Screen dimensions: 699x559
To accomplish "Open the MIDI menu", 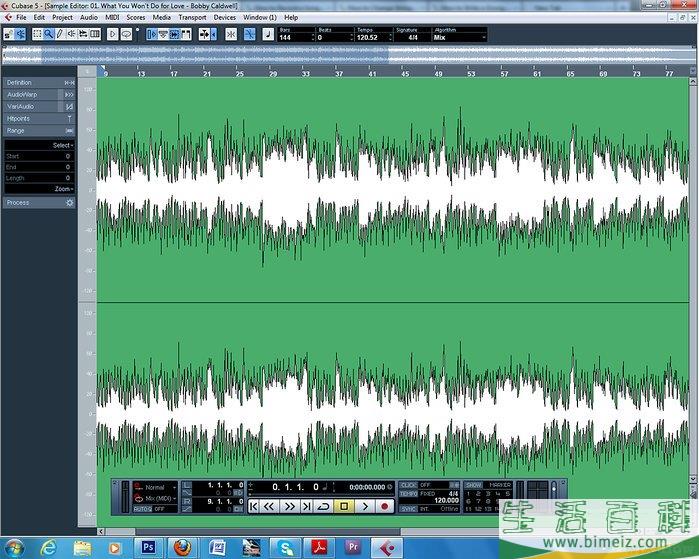I will click(112, 17).
